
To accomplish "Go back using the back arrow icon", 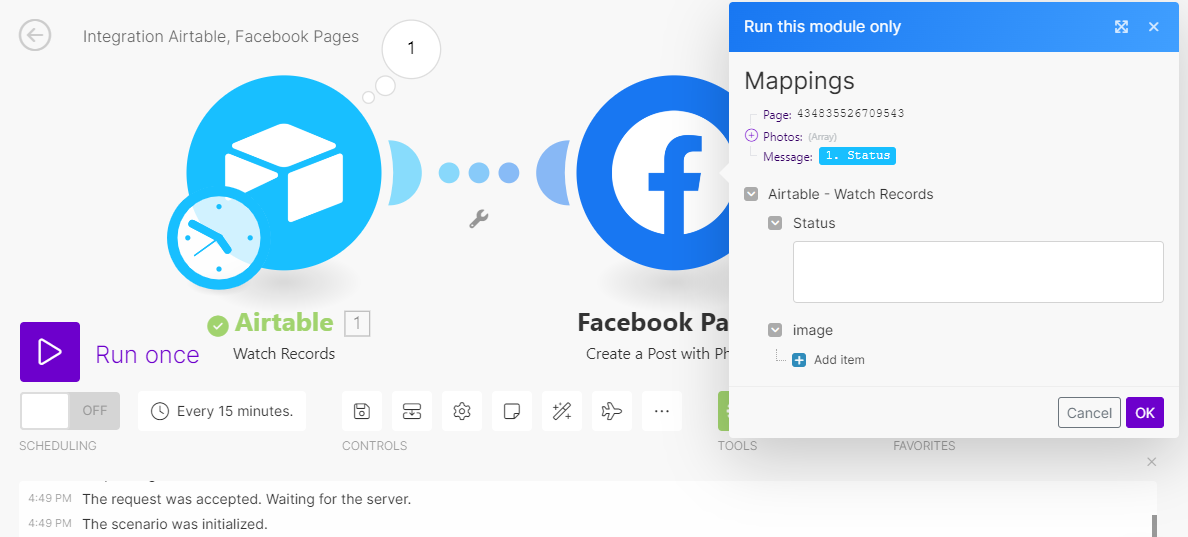I will [x=35, y=36].
